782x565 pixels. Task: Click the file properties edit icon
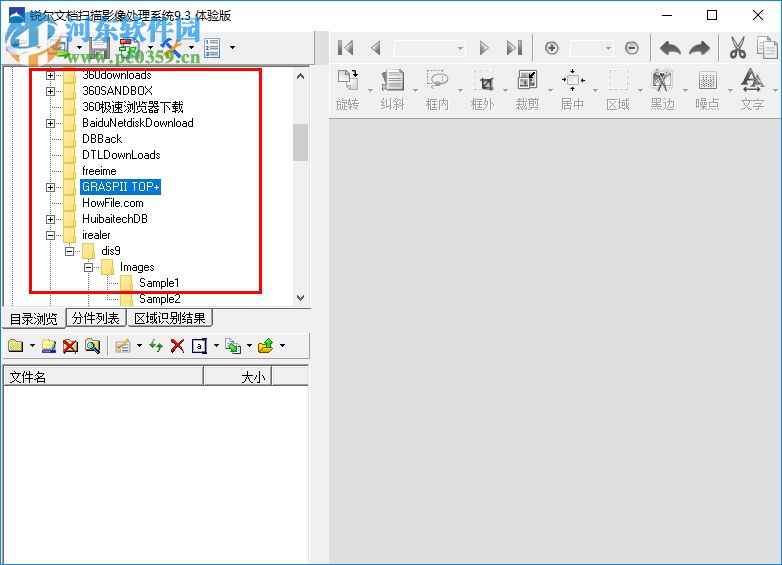123,346
